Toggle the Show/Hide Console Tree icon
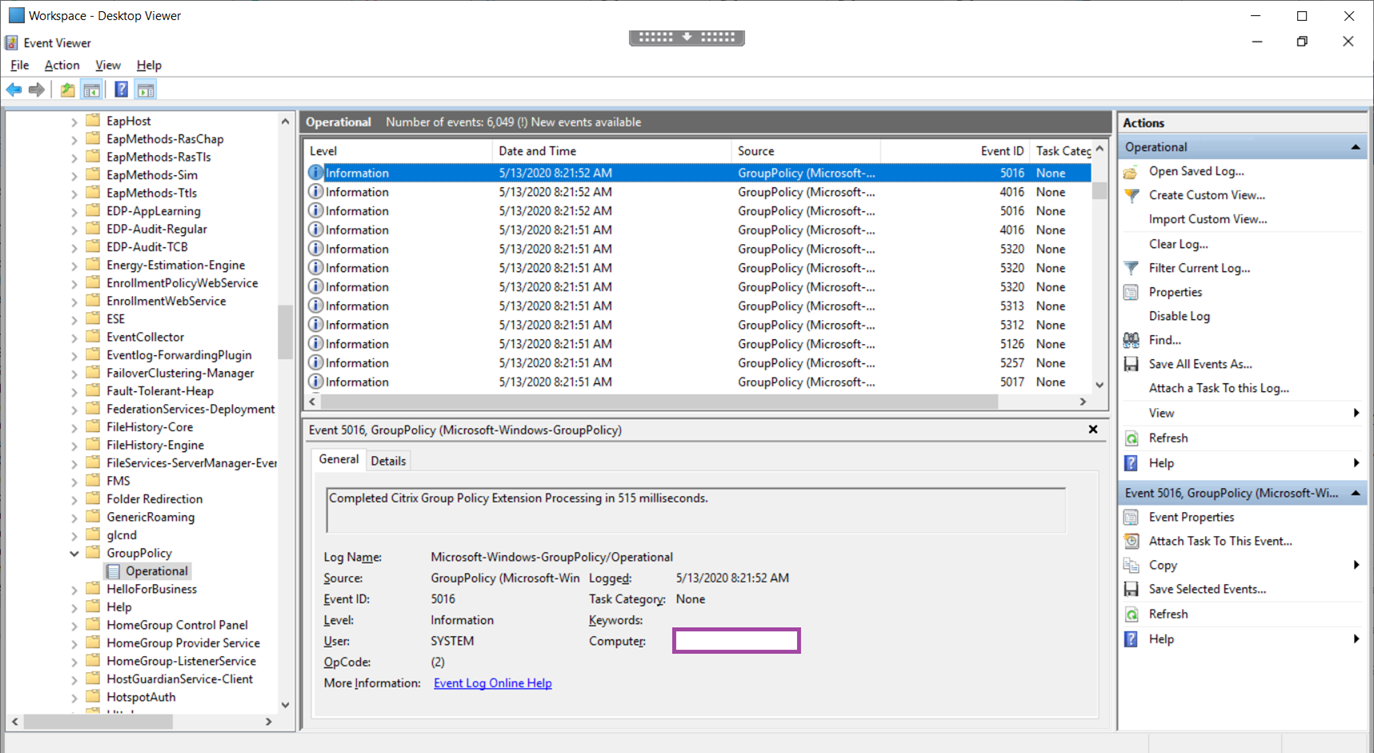 point(91,90)
